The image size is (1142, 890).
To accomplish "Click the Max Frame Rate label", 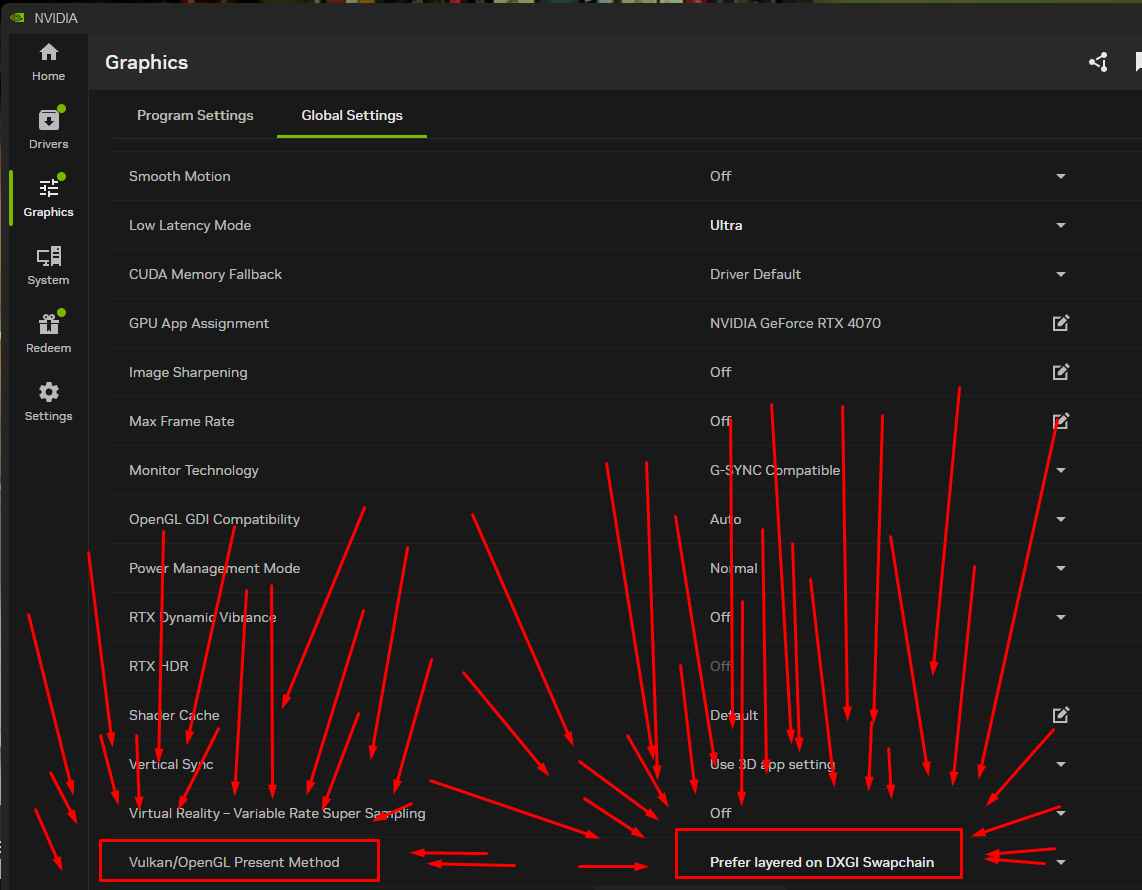I will (x=181, y=421).
